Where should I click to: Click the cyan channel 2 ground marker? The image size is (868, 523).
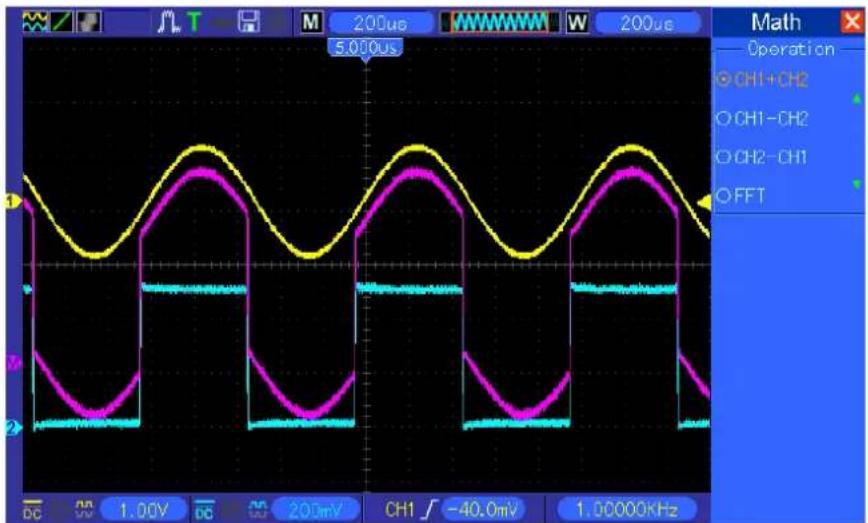point(12,427)
